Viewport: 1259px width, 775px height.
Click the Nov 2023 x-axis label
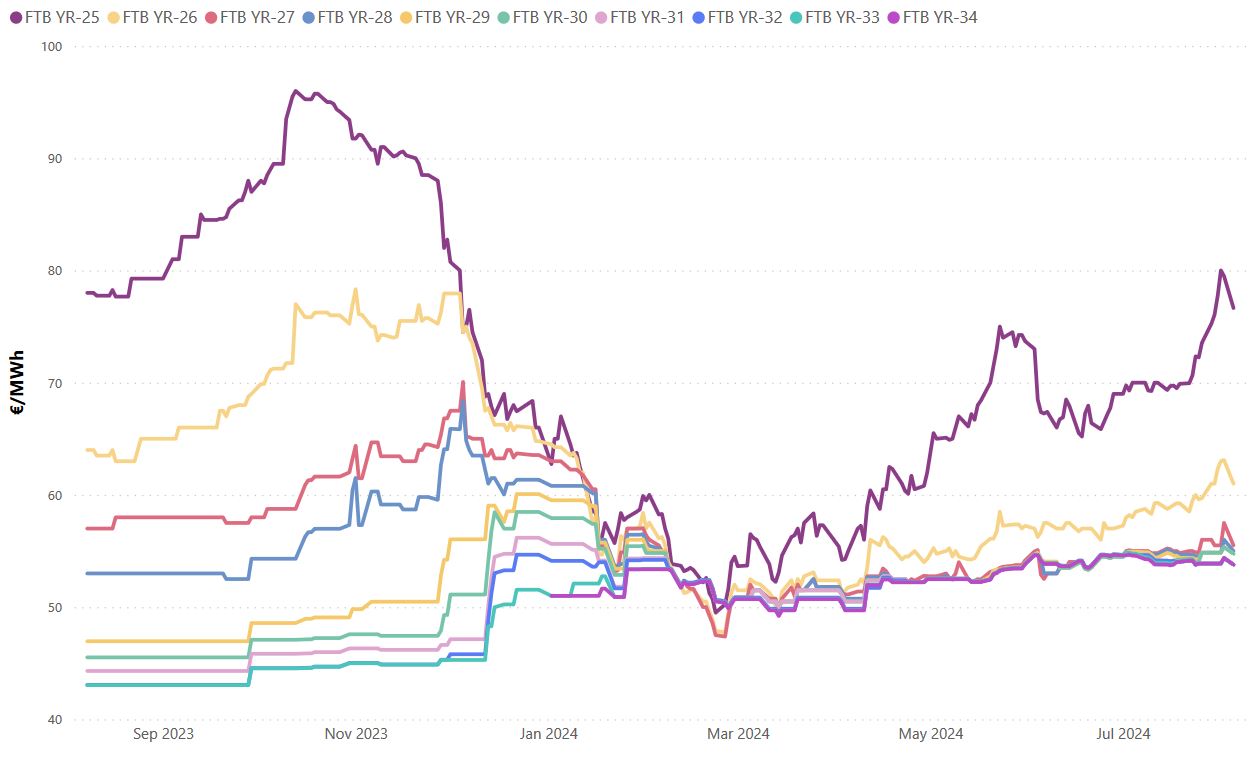coord(356,734)
